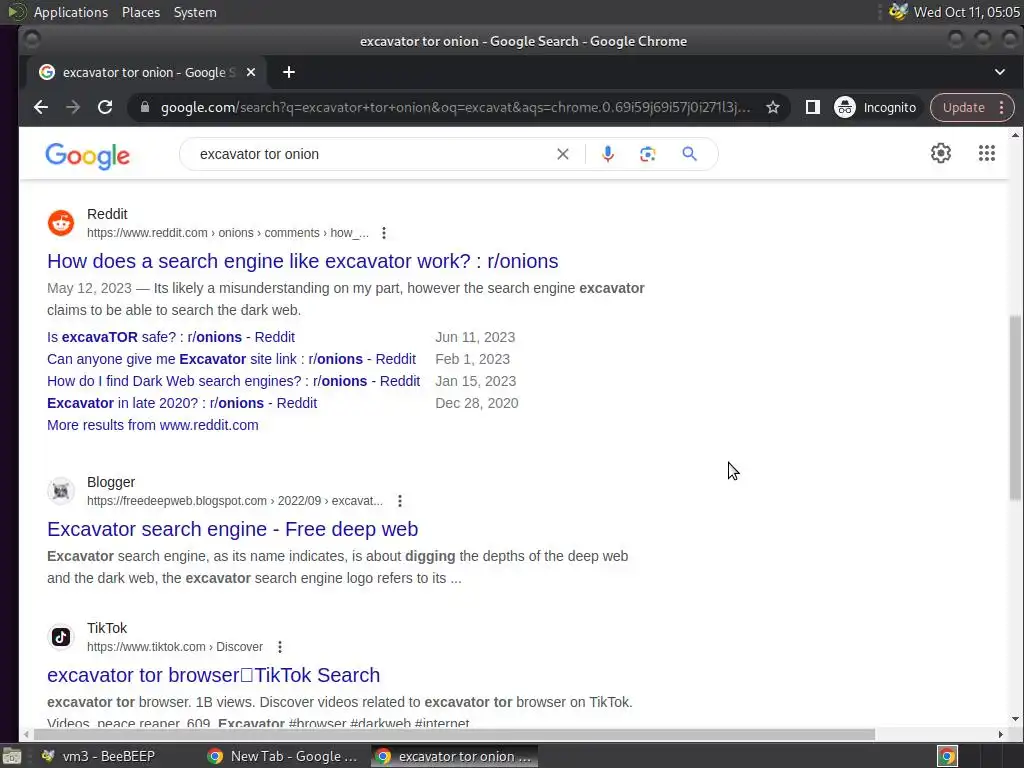Open 'Can anyone give me Excavator site link'
This screenshot has height=768, width=1024.
(x=231, y=359)
